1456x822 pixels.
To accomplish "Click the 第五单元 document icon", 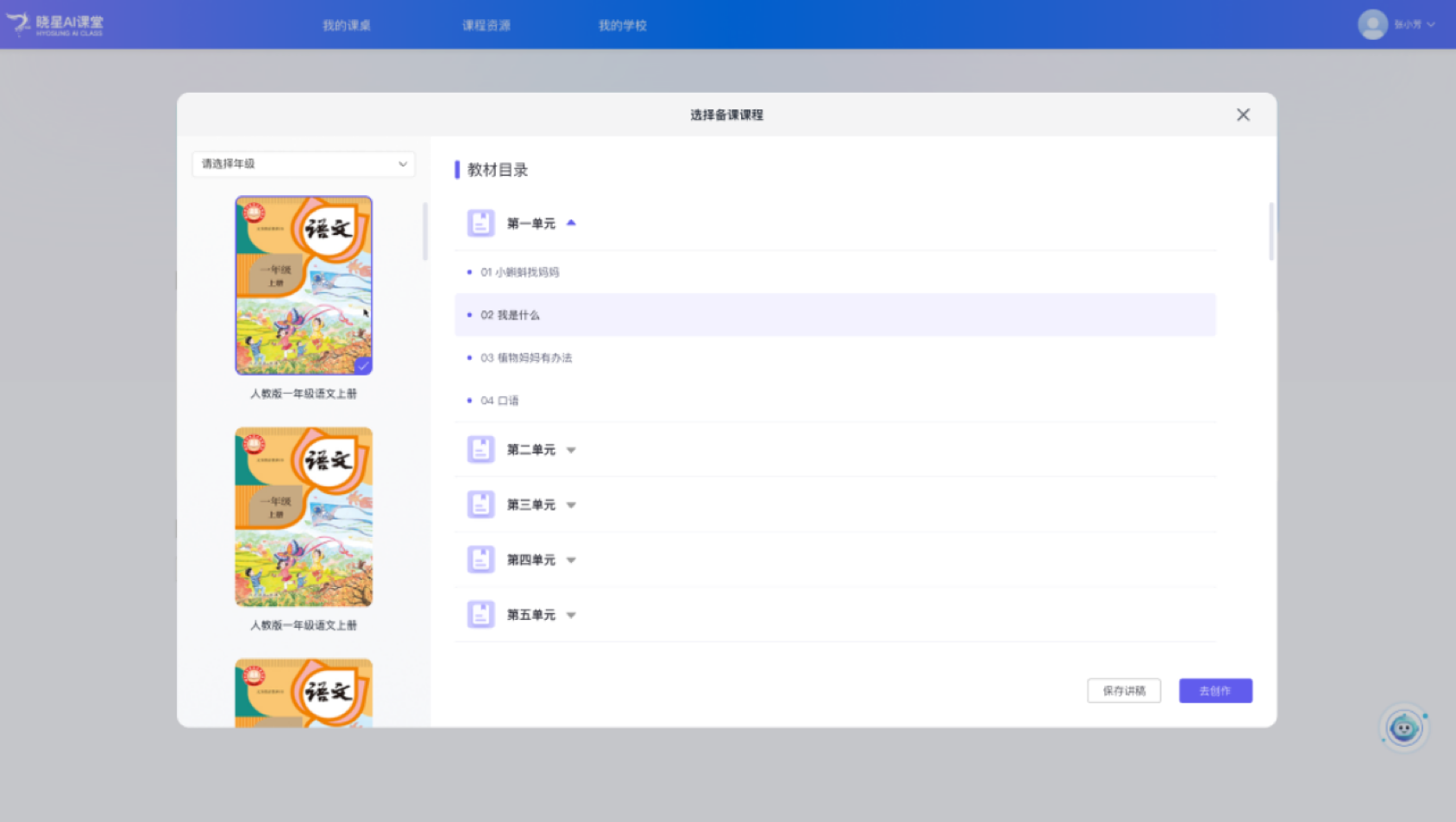I will click(481, 615).
